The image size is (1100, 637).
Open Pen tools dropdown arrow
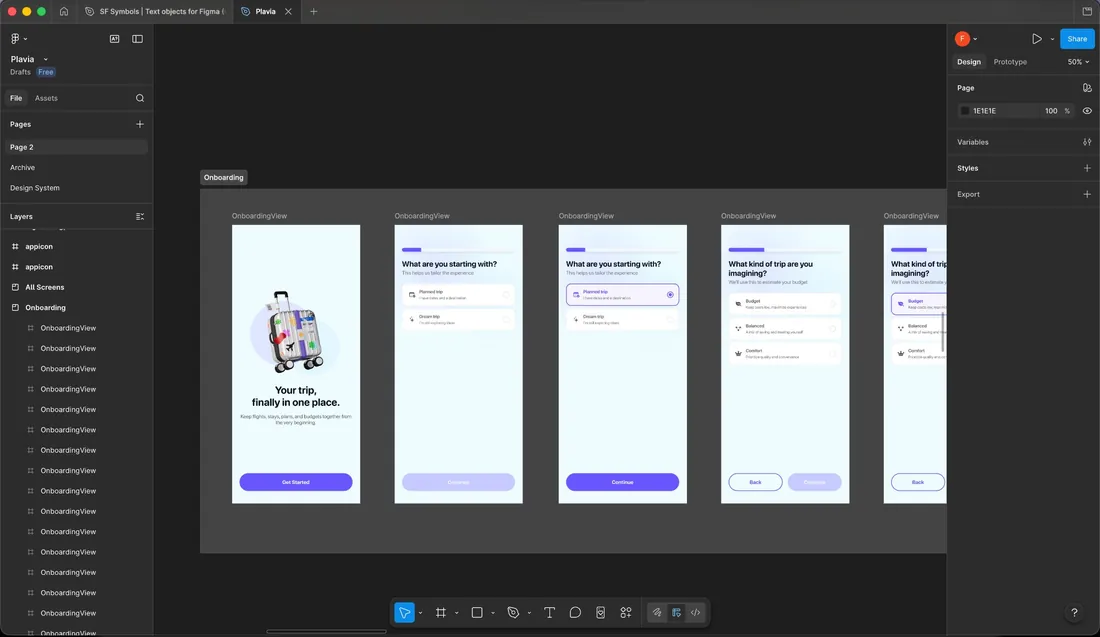(529, 613)
